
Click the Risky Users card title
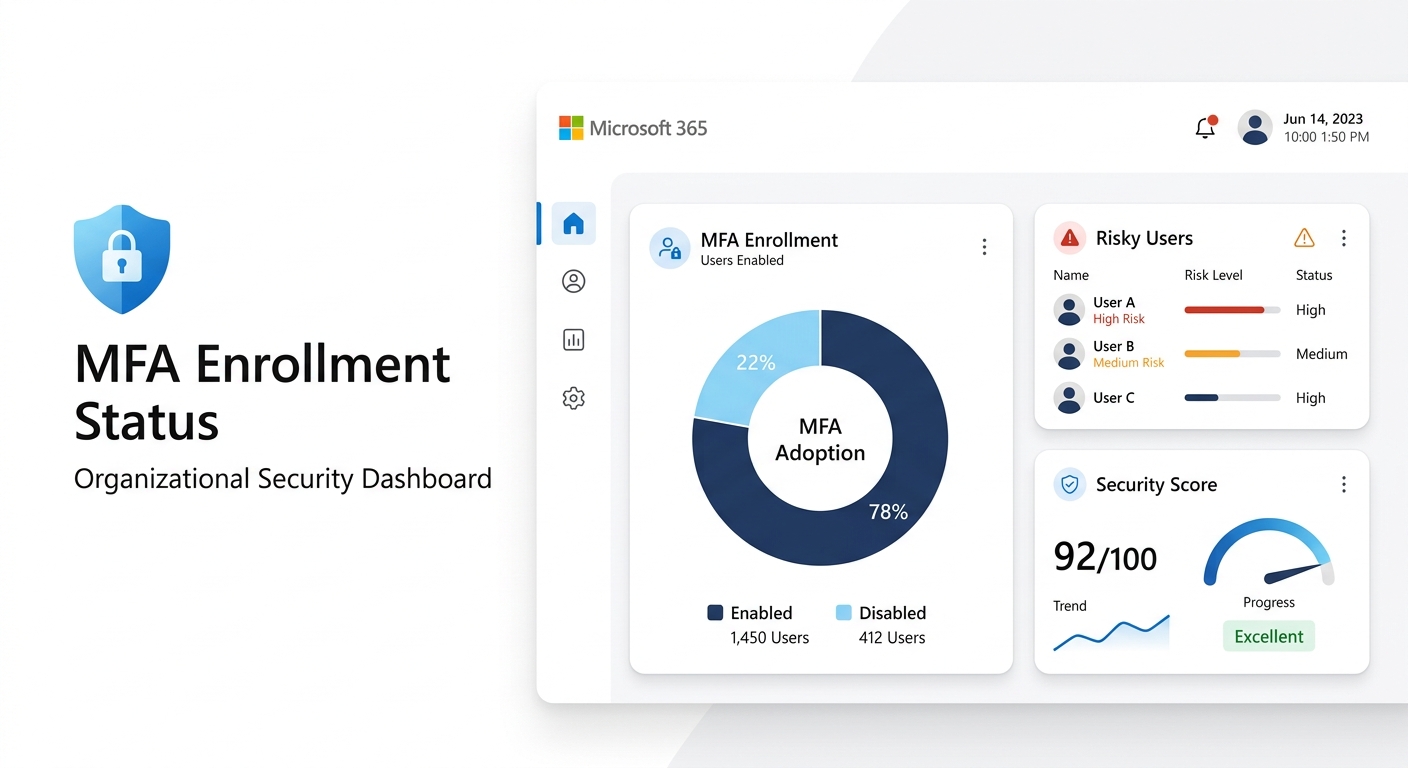1144,238
